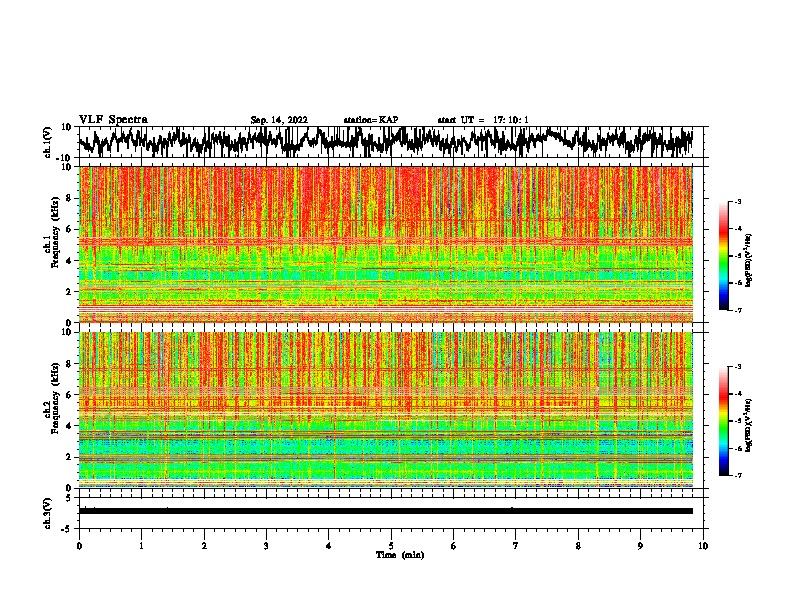This screenshot has width=792, height=612.
Task: Click the time axis tick label "3"
Action: point(266,546)
